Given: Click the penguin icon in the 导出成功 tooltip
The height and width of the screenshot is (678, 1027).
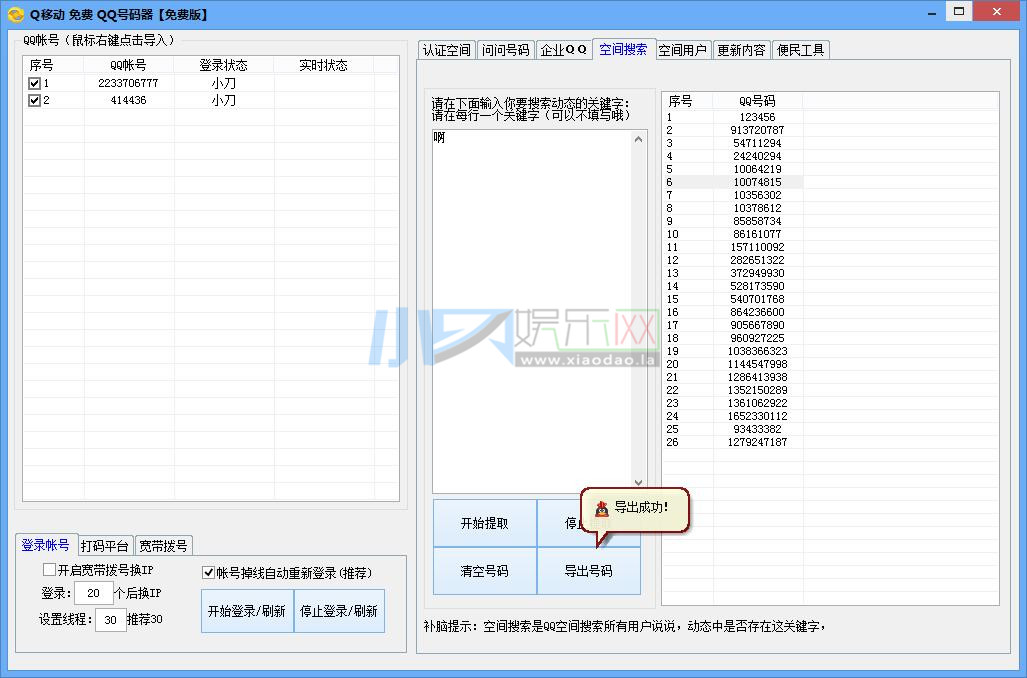Looking at the screenshot, I should [601, 510].
